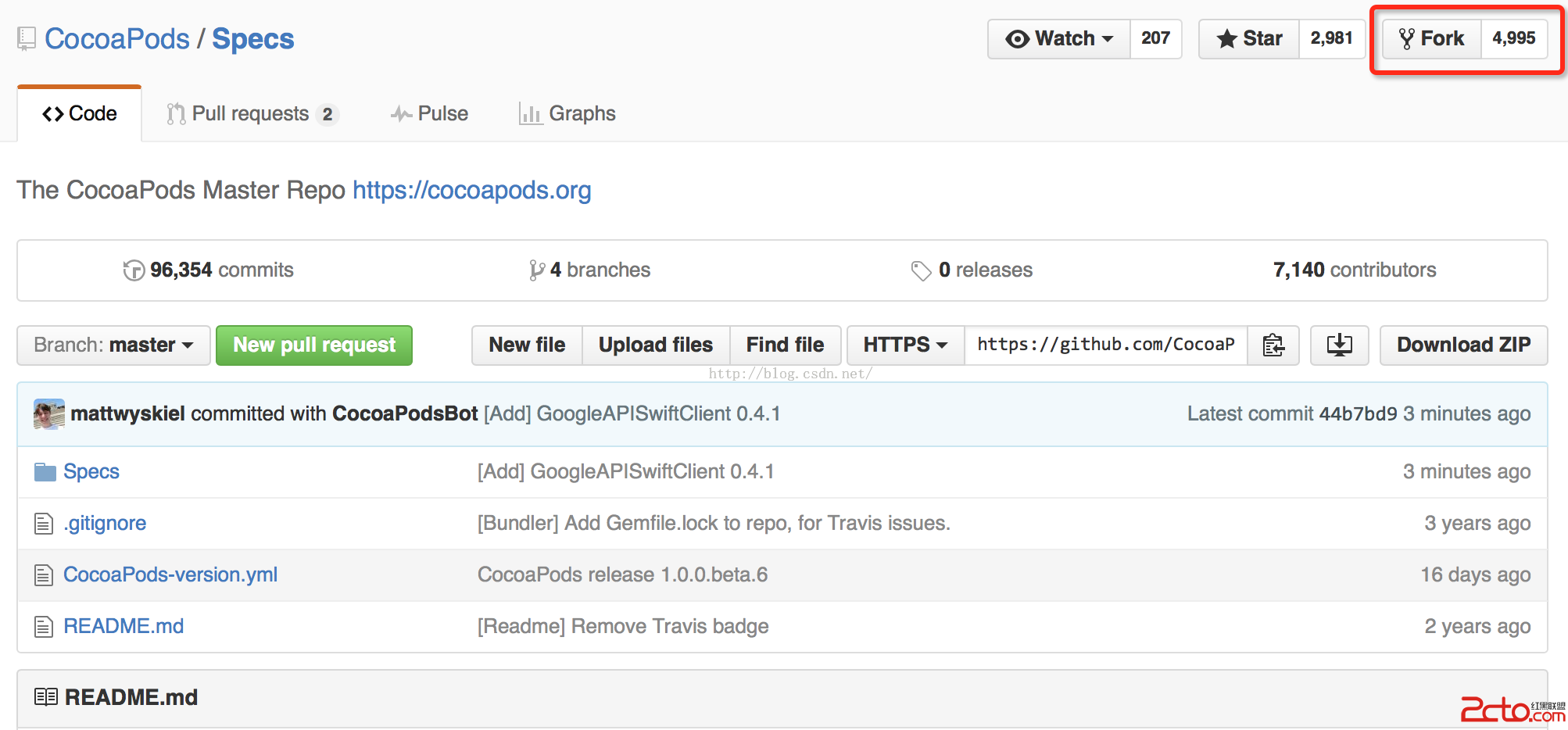Click the New pull request button

click(314, 345)
